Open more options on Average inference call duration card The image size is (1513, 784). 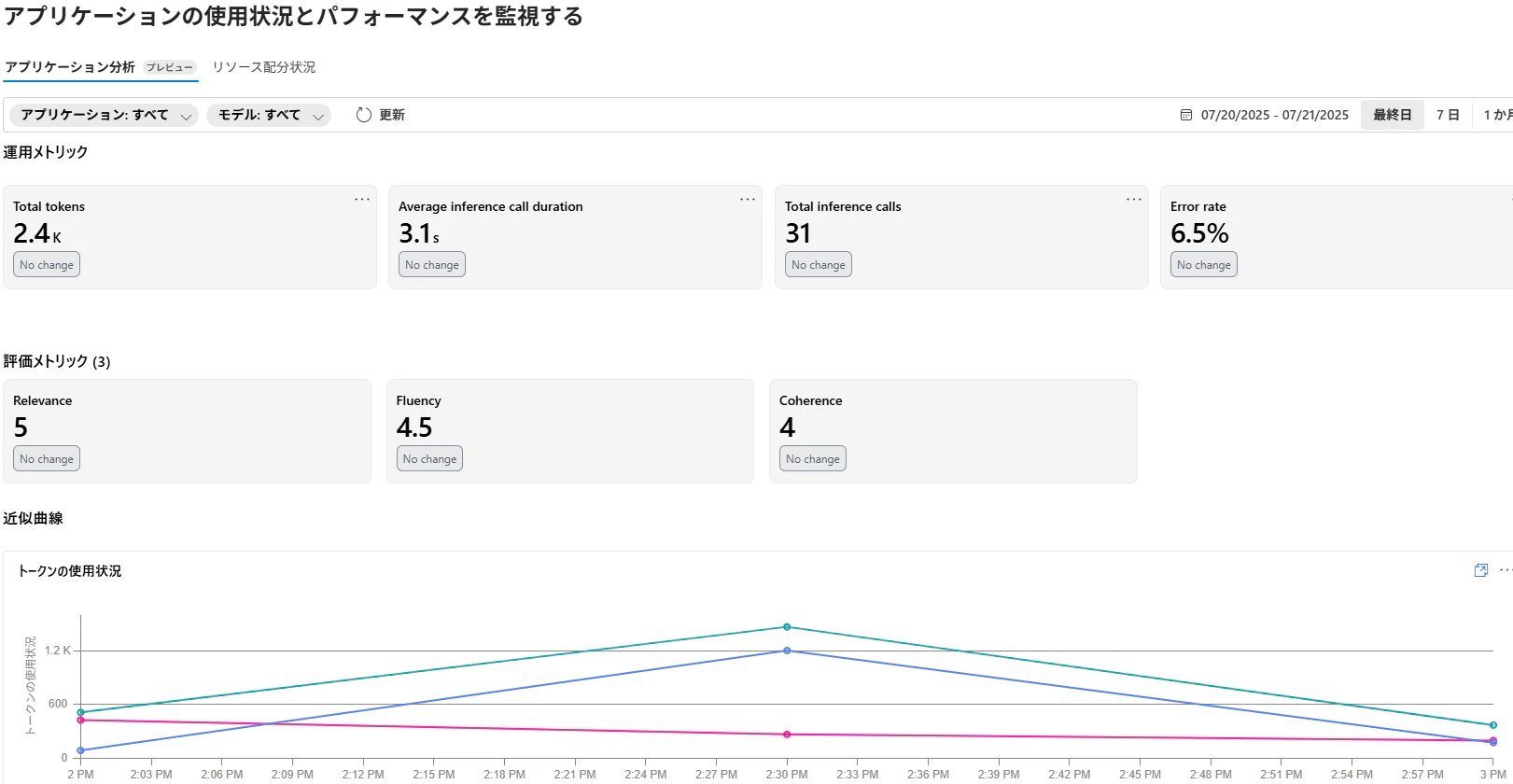748,200
